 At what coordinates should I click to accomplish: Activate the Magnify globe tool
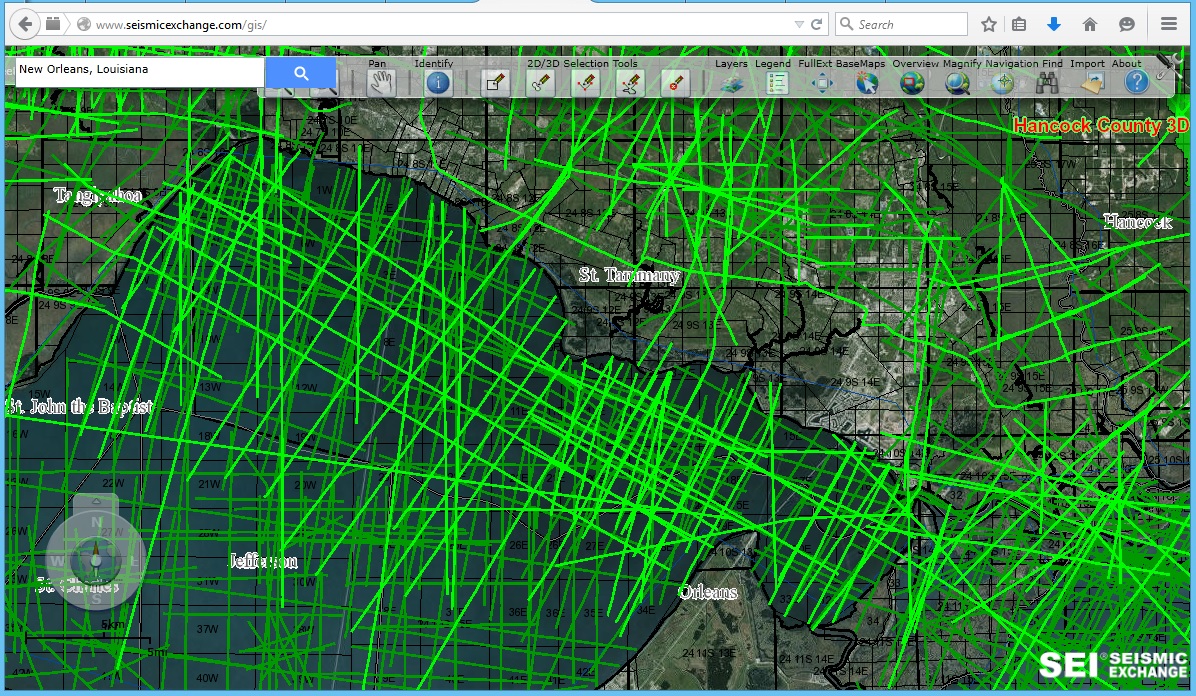956,82
